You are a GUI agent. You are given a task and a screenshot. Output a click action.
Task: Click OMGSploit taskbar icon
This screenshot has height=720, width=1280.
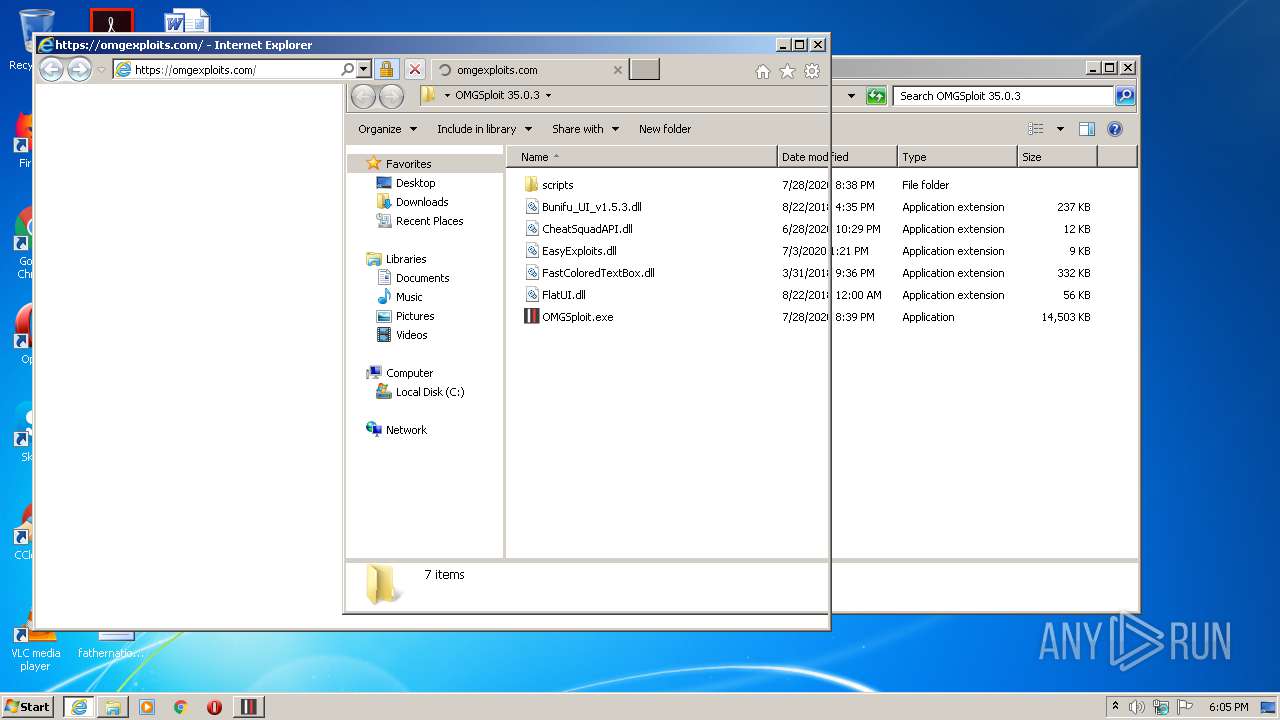pos(249,707)
